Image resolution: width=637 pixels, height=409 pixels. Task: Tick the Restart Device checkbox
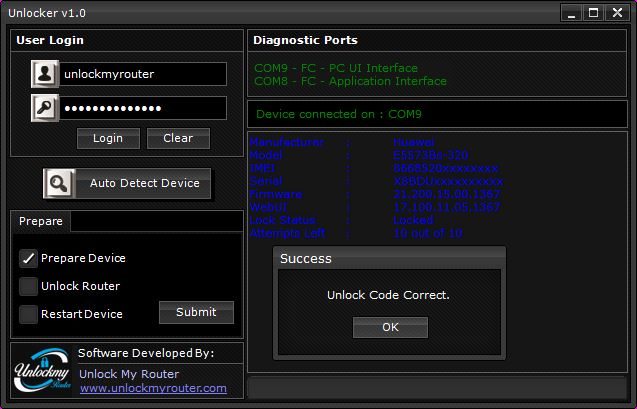(28, 314)
